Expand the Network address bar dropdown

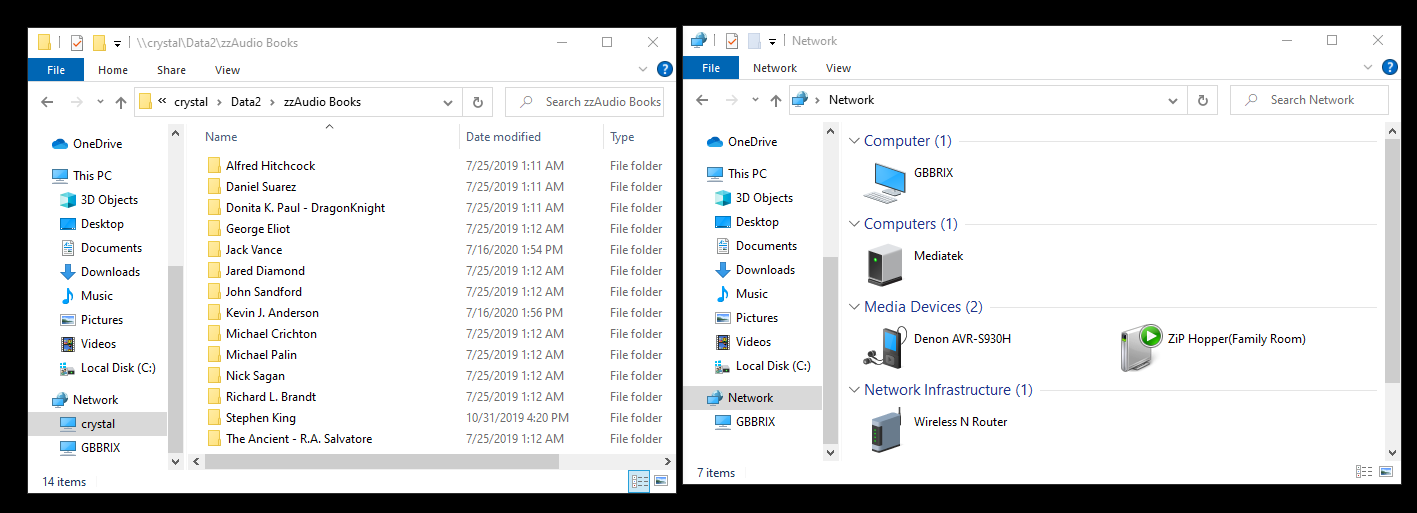coord(1173,100)
